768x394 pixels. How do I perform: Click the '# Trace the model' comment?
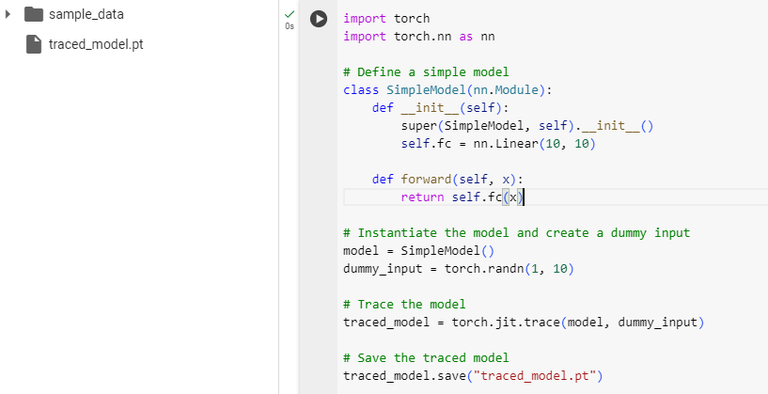point(405,304)
